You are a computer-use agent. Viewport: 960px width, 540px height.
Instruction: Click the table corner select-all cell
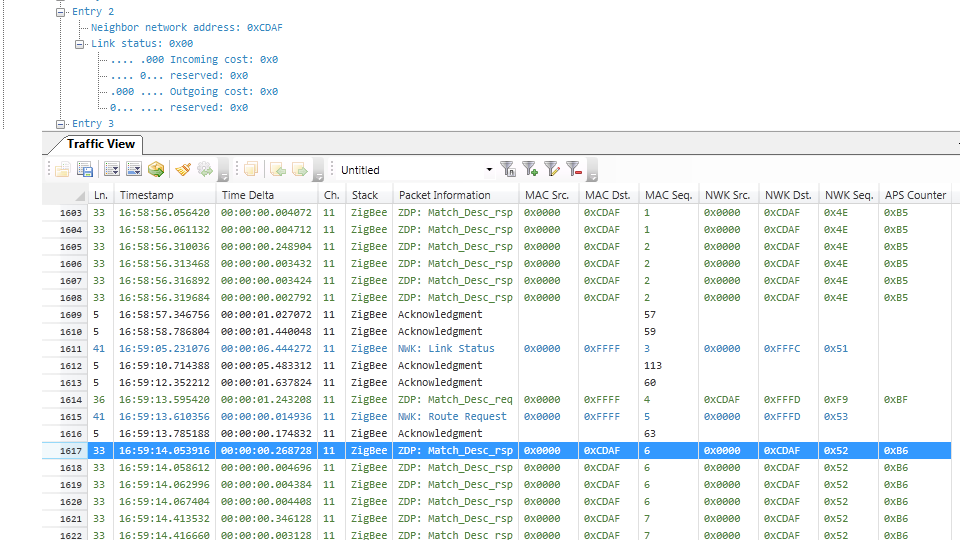(66, 195)
